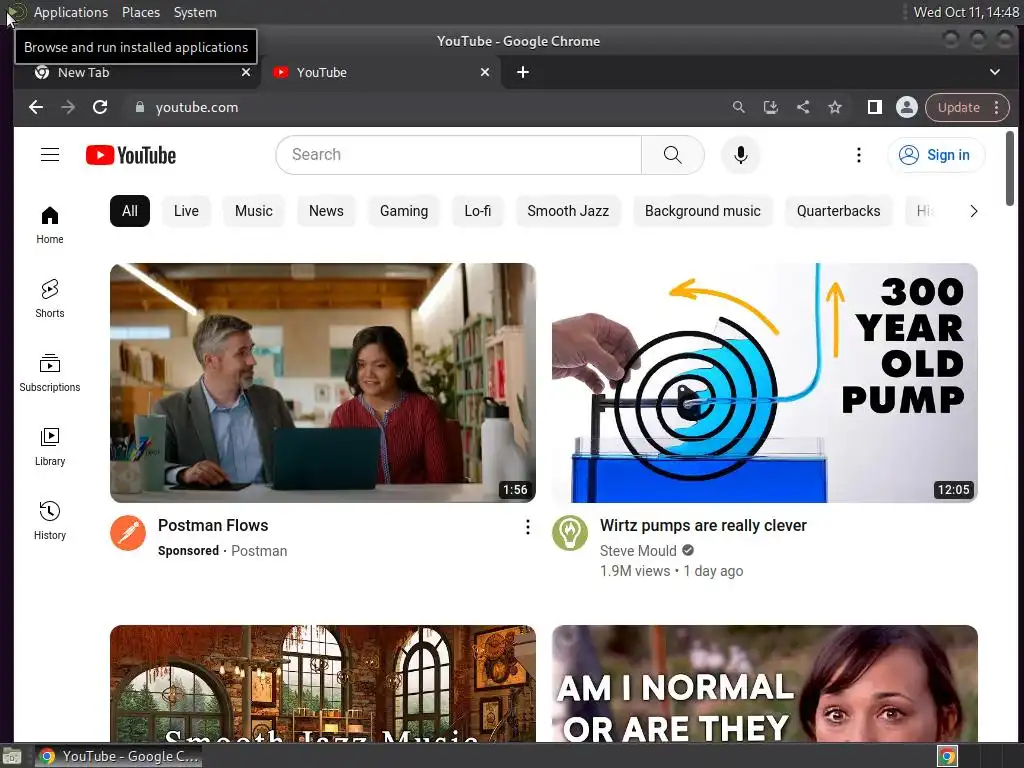Image resolution: width=1024 pixels, height=768 pixels.
Task: Select the All category chip
Action: click(x=130, y=211)
